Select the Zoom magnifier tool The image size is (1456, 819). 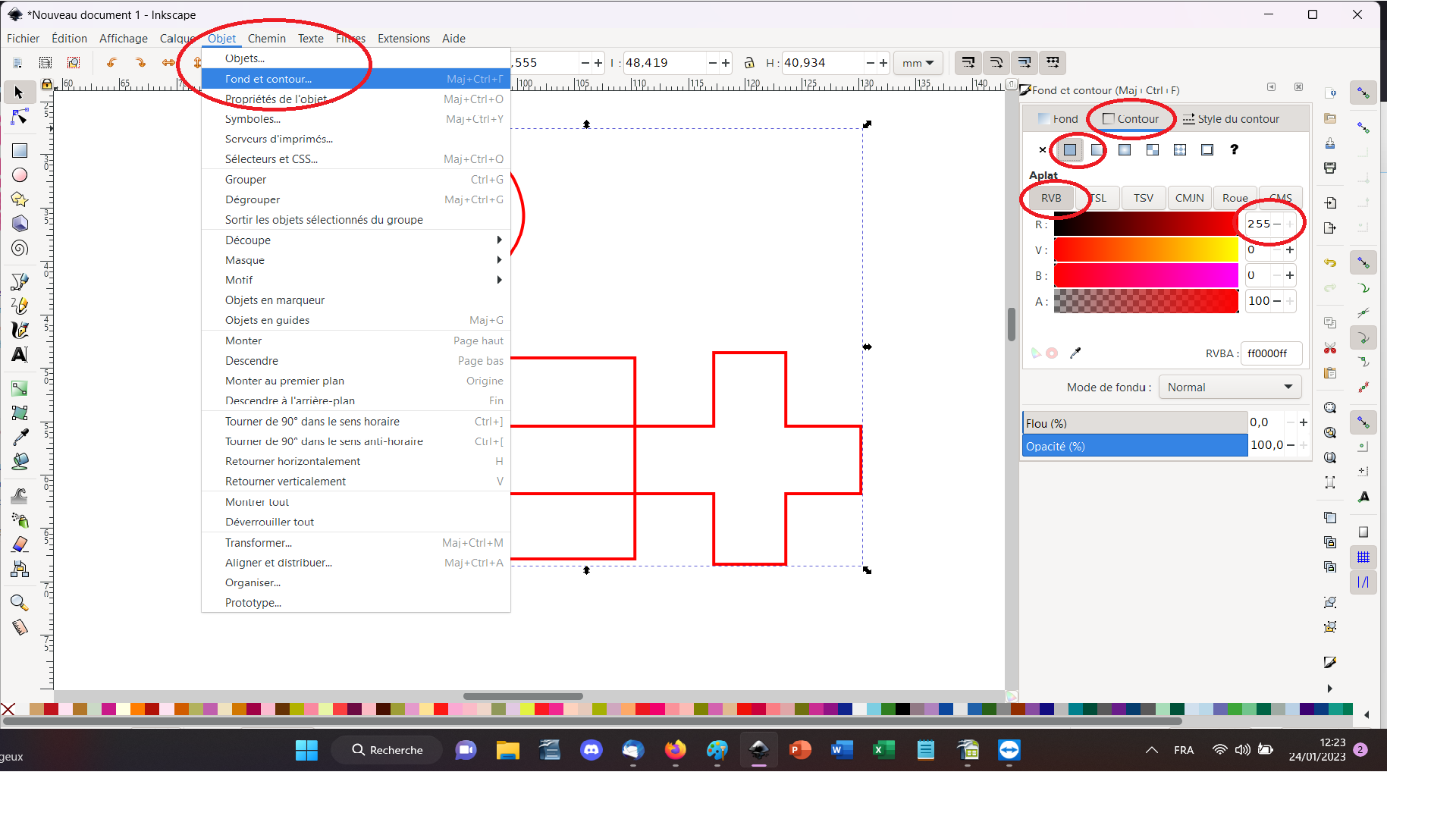pos(19,603)
